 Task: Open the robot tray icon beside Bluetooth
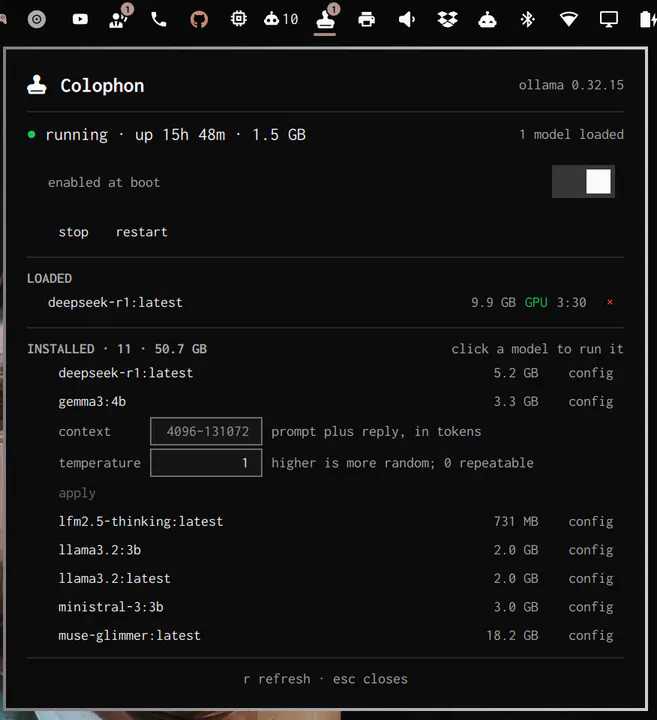487,19
